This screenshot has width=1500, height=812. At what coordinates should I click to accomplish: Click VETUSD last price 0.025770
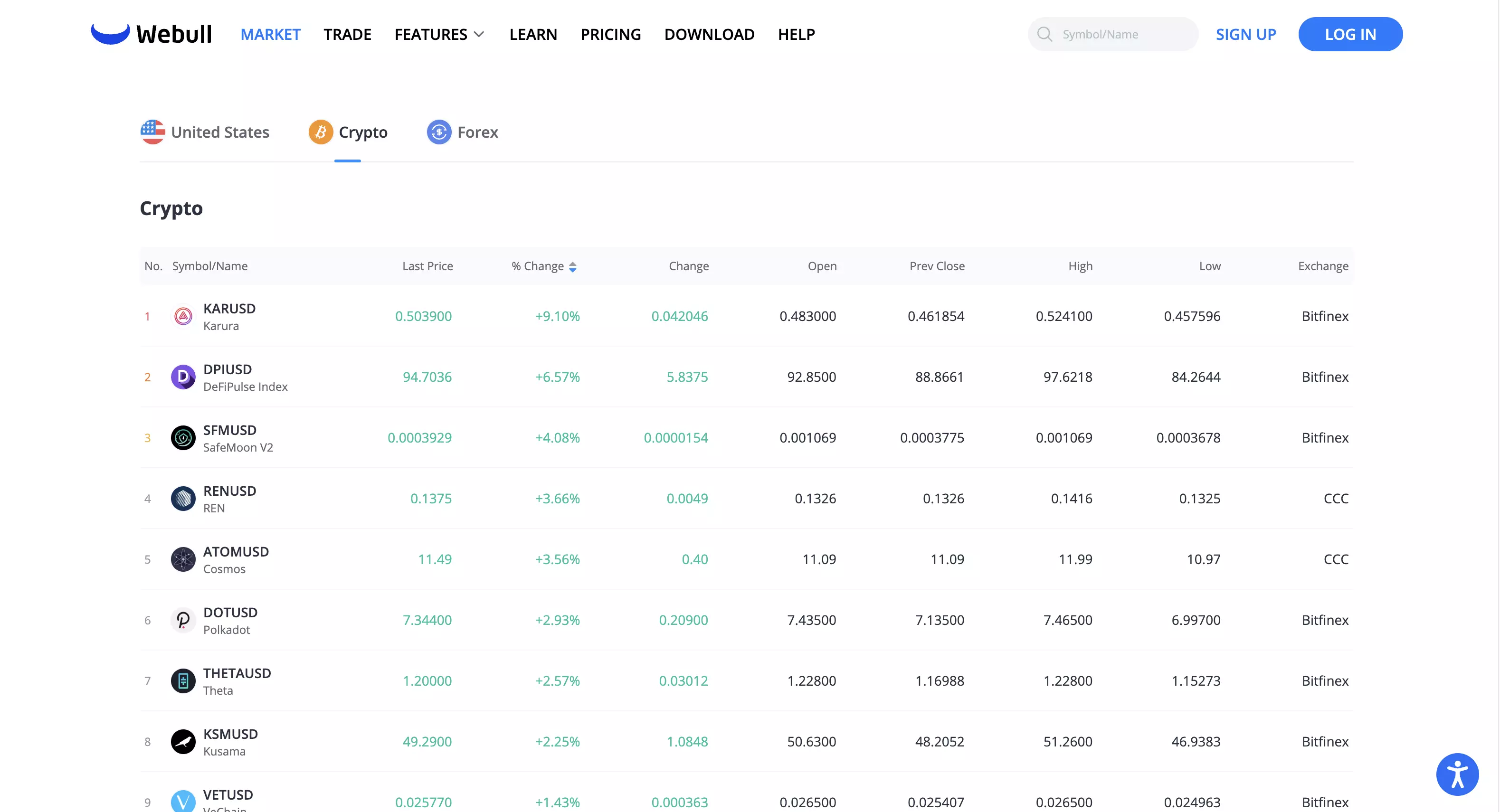[x=423, y=803]
